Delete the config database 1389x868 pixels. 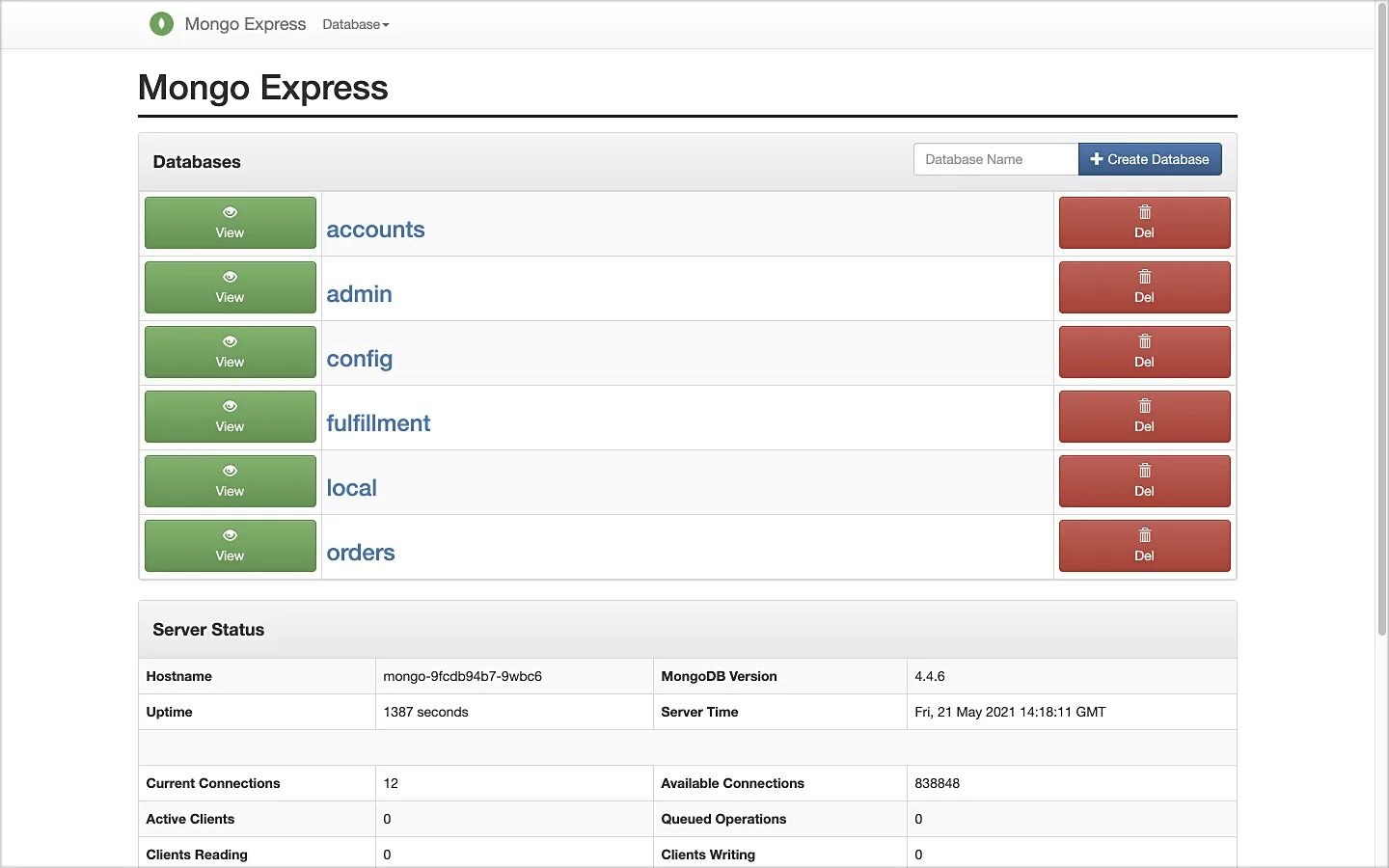click(x=1145, y=352)
